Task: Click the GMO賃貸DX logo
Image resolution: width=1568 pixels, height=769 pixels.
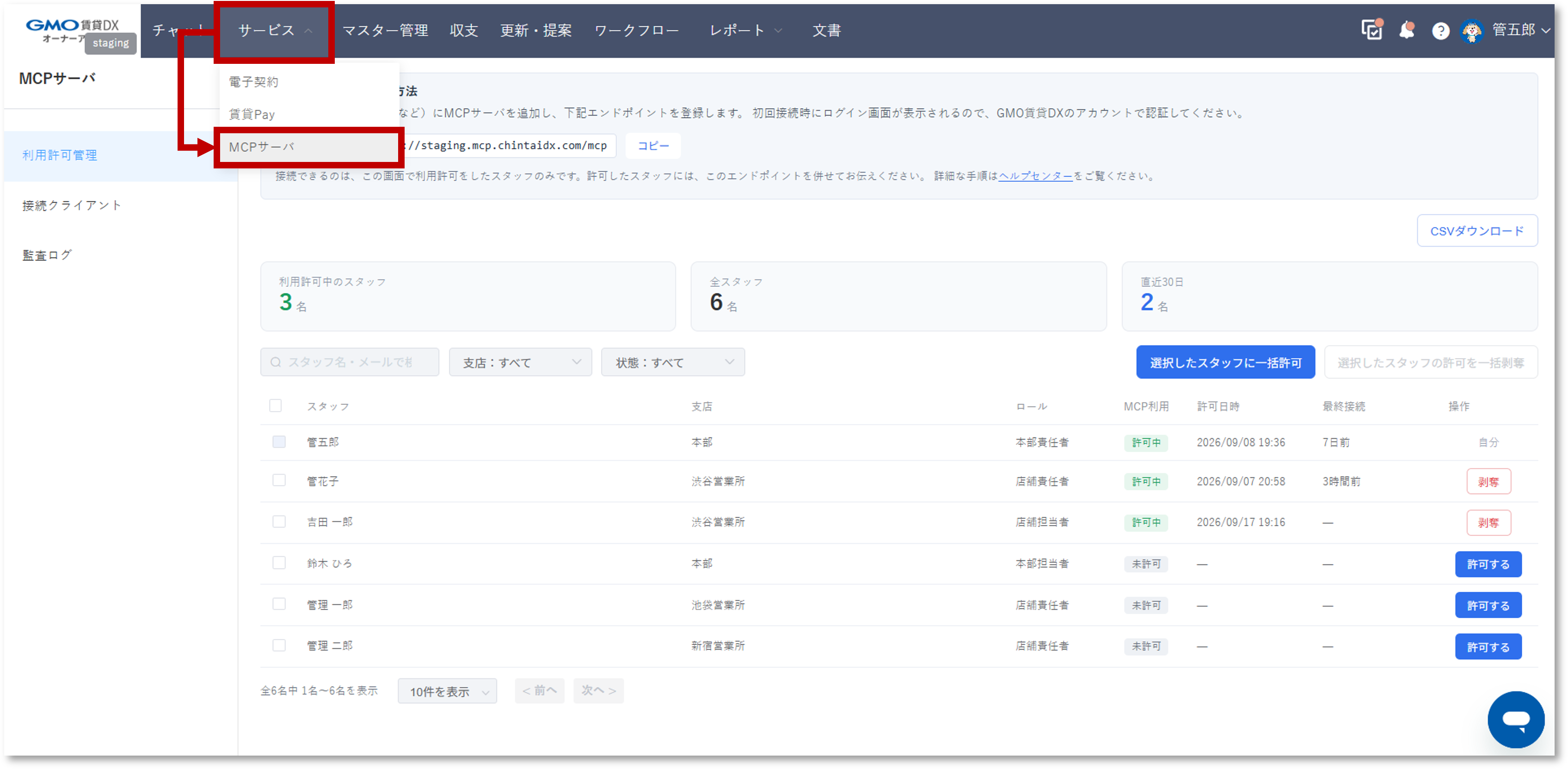Action: (72, 31)
